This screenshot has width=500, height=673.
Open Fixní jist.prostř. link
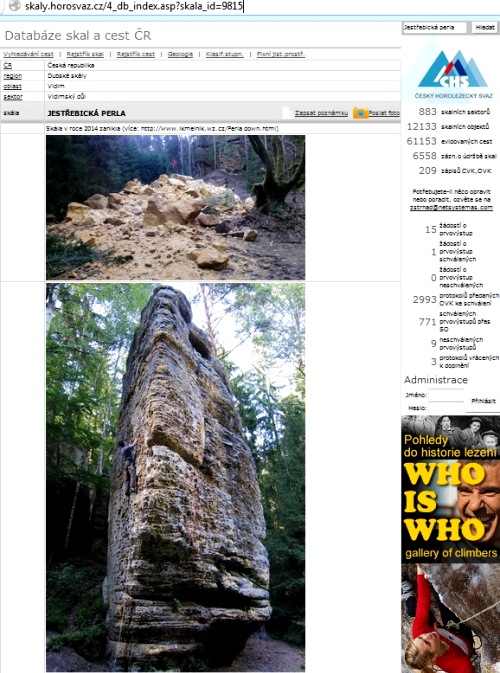[281, 54]
